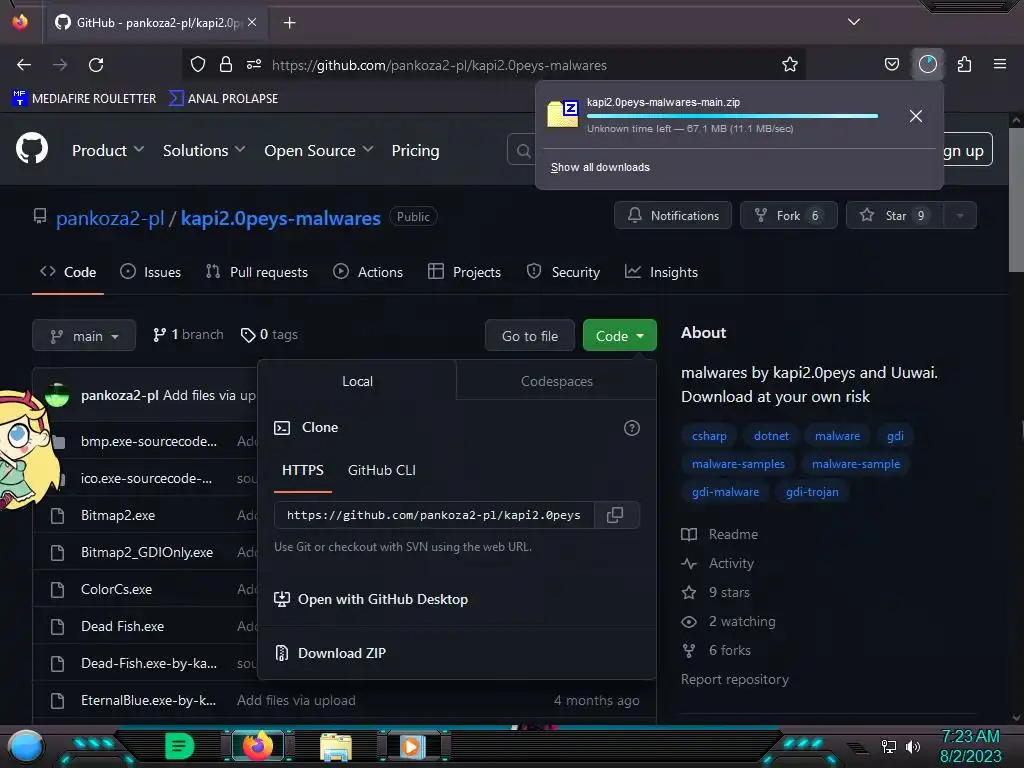Open the Activity link in About

pos(718,563)
